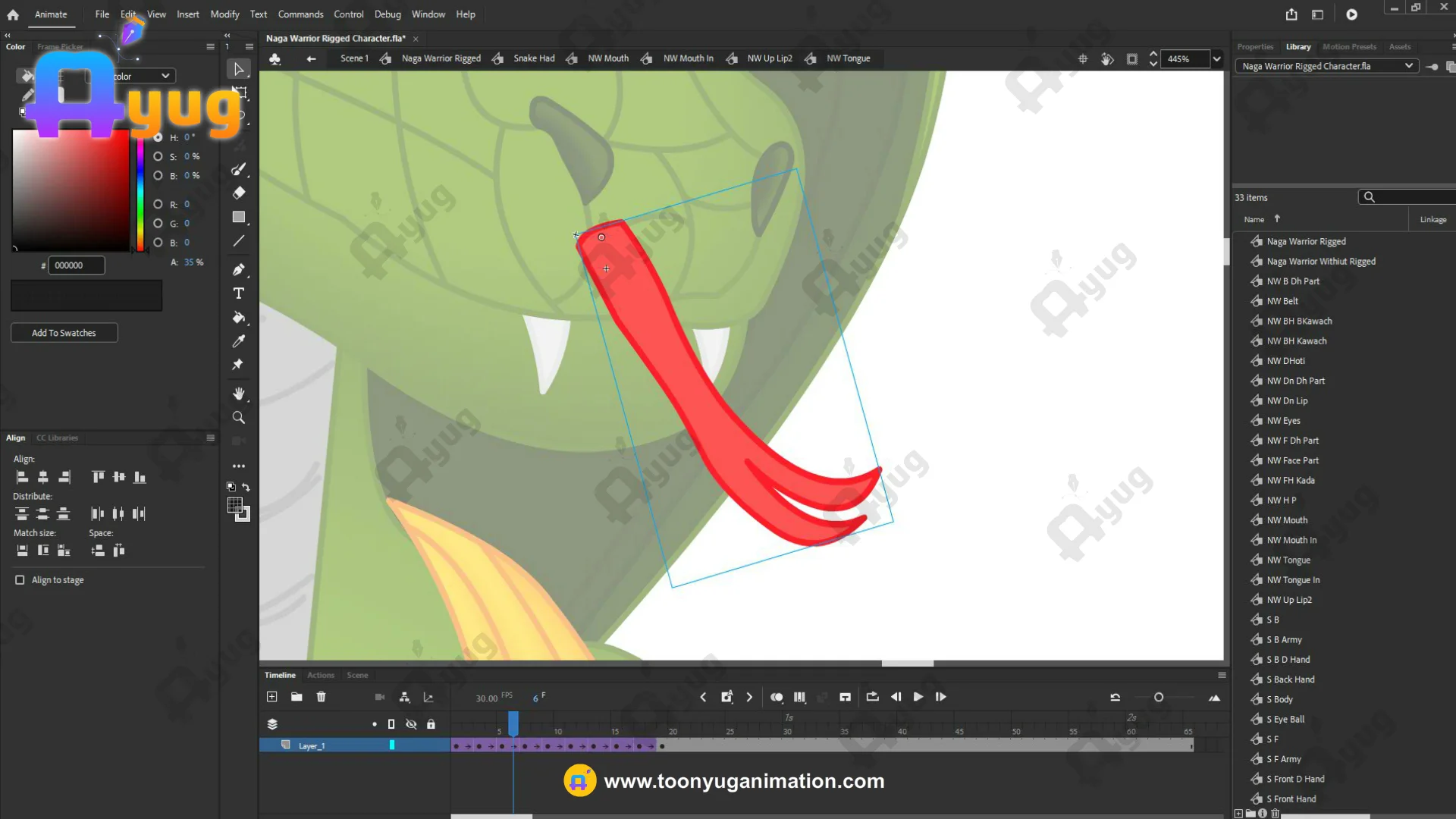
Task: Select the Eyedropper tool
Action: 239,341
